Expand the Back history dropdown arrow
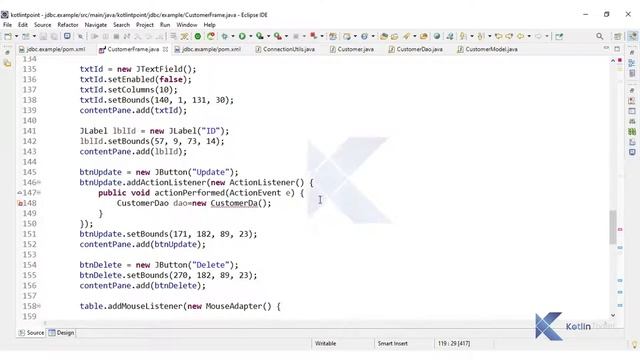This screenshot has width=640, height=360. click(x=529, y=36)
